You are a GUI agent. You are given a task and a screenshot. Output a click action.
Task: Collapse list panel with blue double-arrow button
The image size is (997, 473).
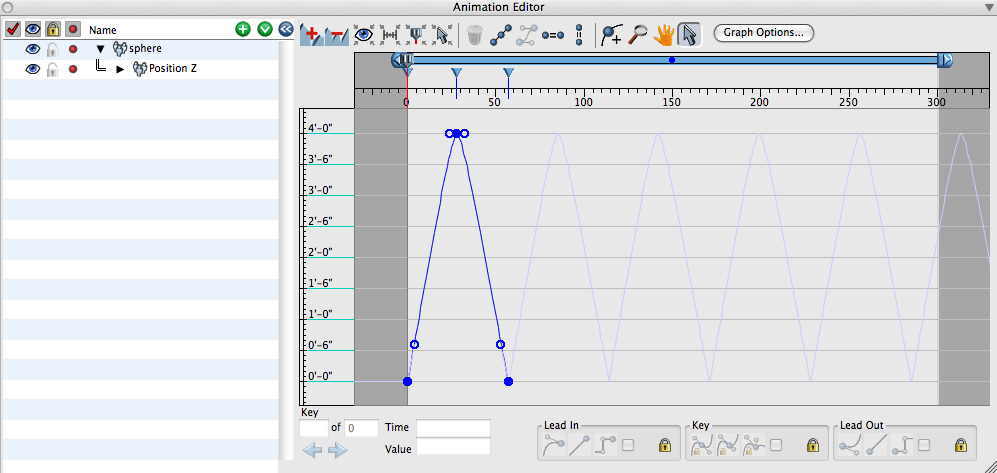(x=285, y=29)
